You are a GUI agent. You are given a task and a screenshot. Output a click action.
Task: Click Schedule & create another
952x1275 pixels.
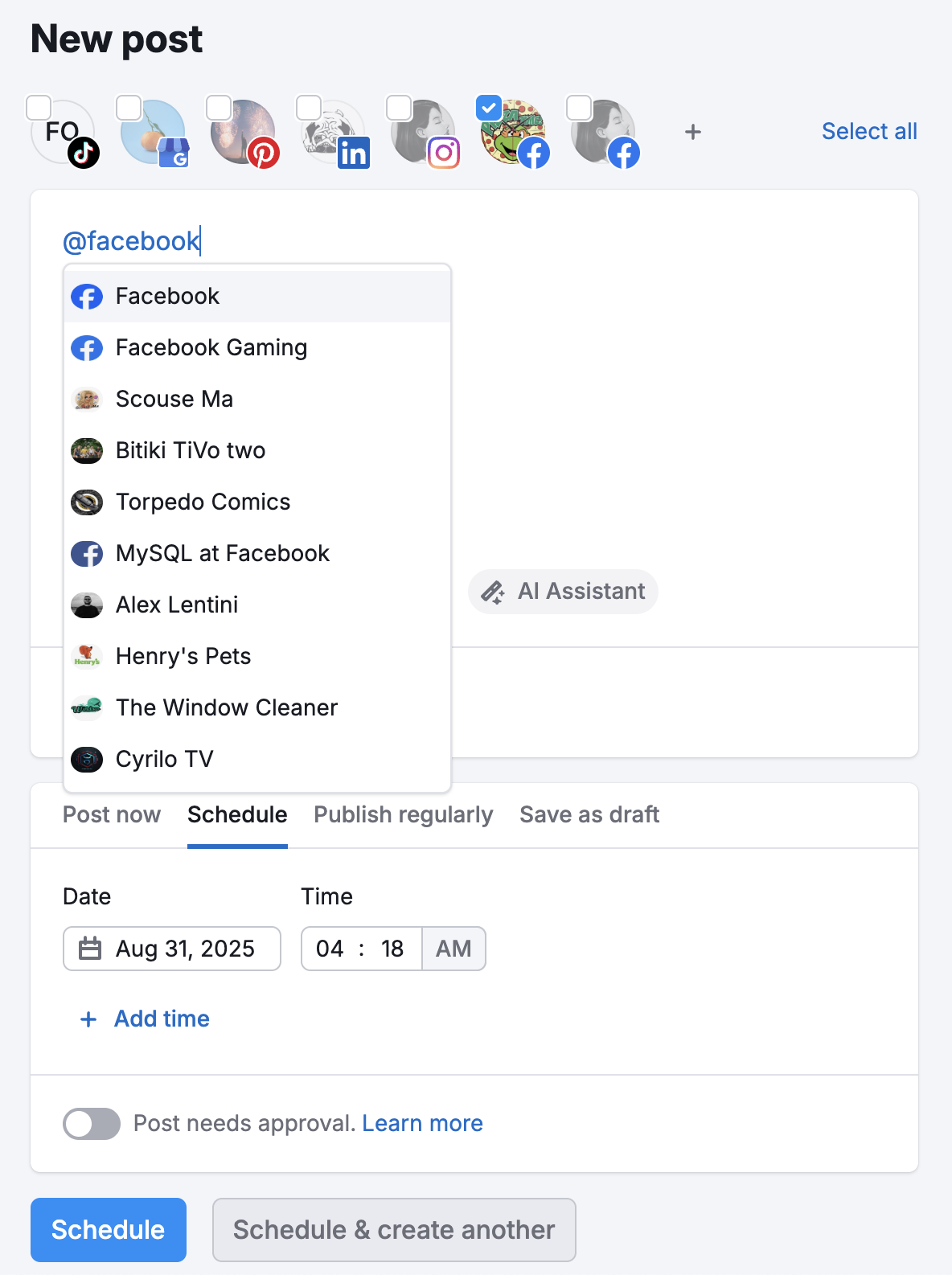coord(393,1229)
